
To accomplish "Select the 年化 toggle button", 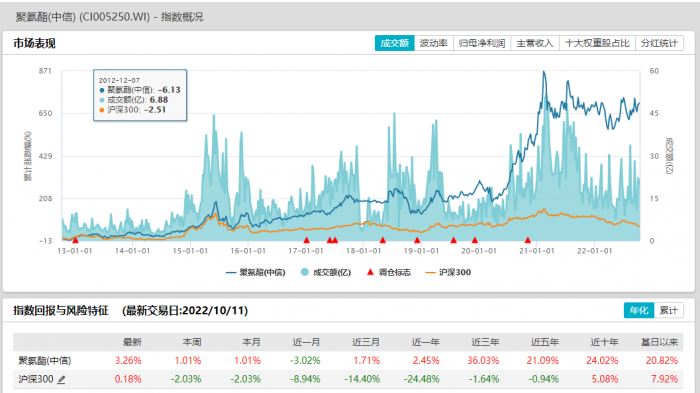I will [x=639, y=310].
